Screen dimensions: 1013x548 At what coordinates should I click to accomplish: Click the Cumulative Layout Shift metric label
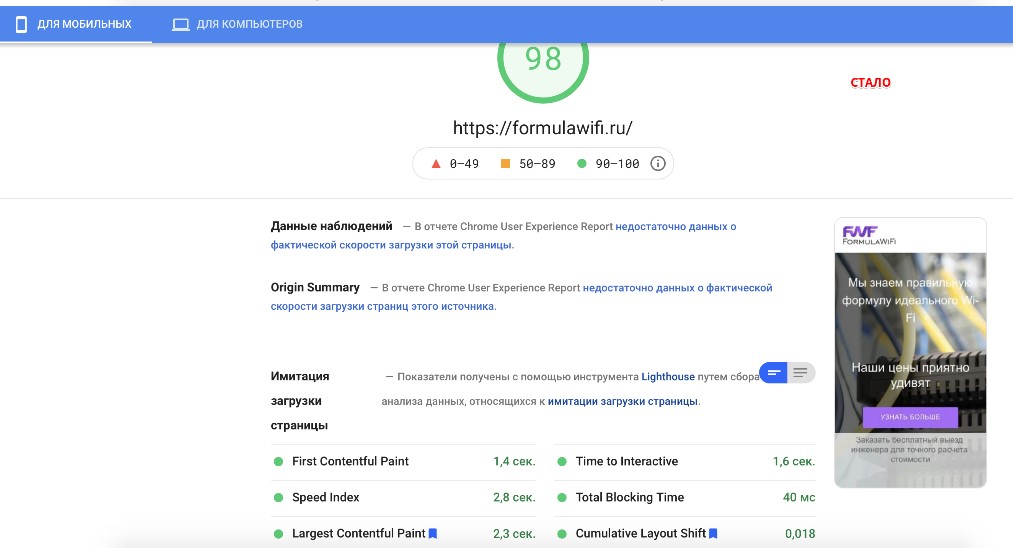[x=641, y=534]
